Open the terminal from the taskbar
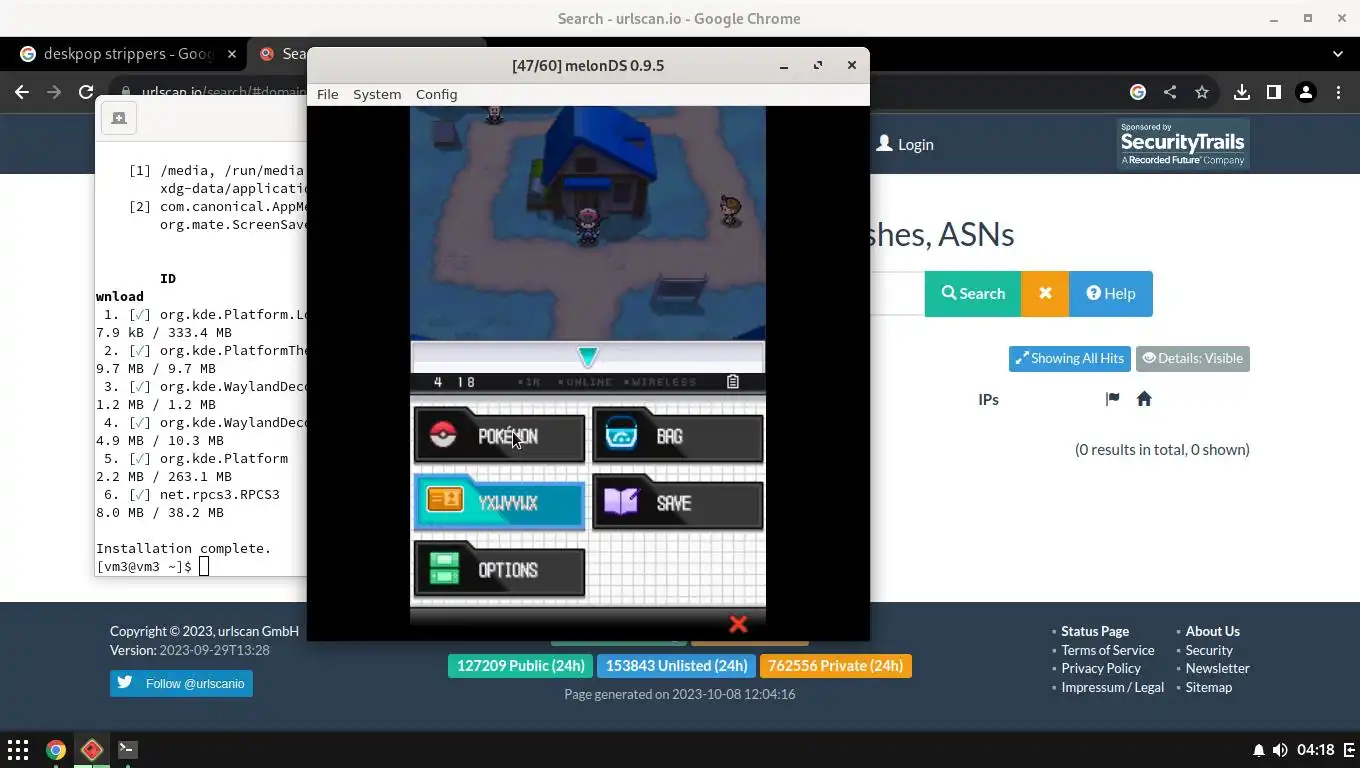Screen dimensions: 1360x768 (127, 749)
